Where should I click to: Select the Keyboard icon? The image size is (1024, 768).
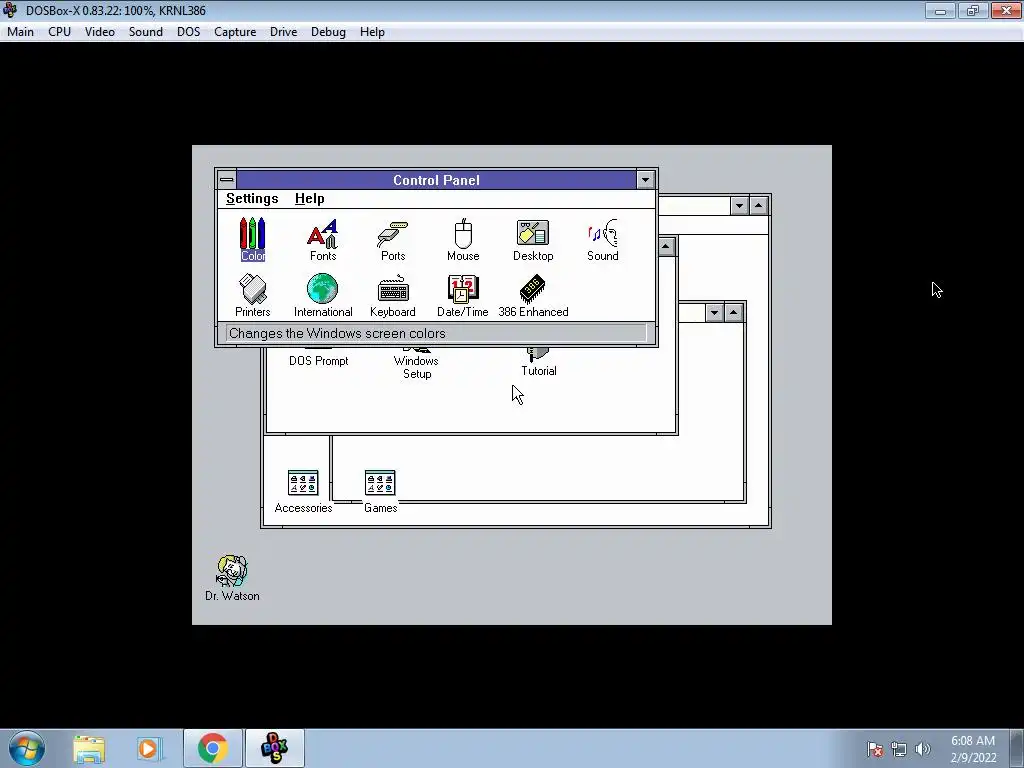[392, 296]
